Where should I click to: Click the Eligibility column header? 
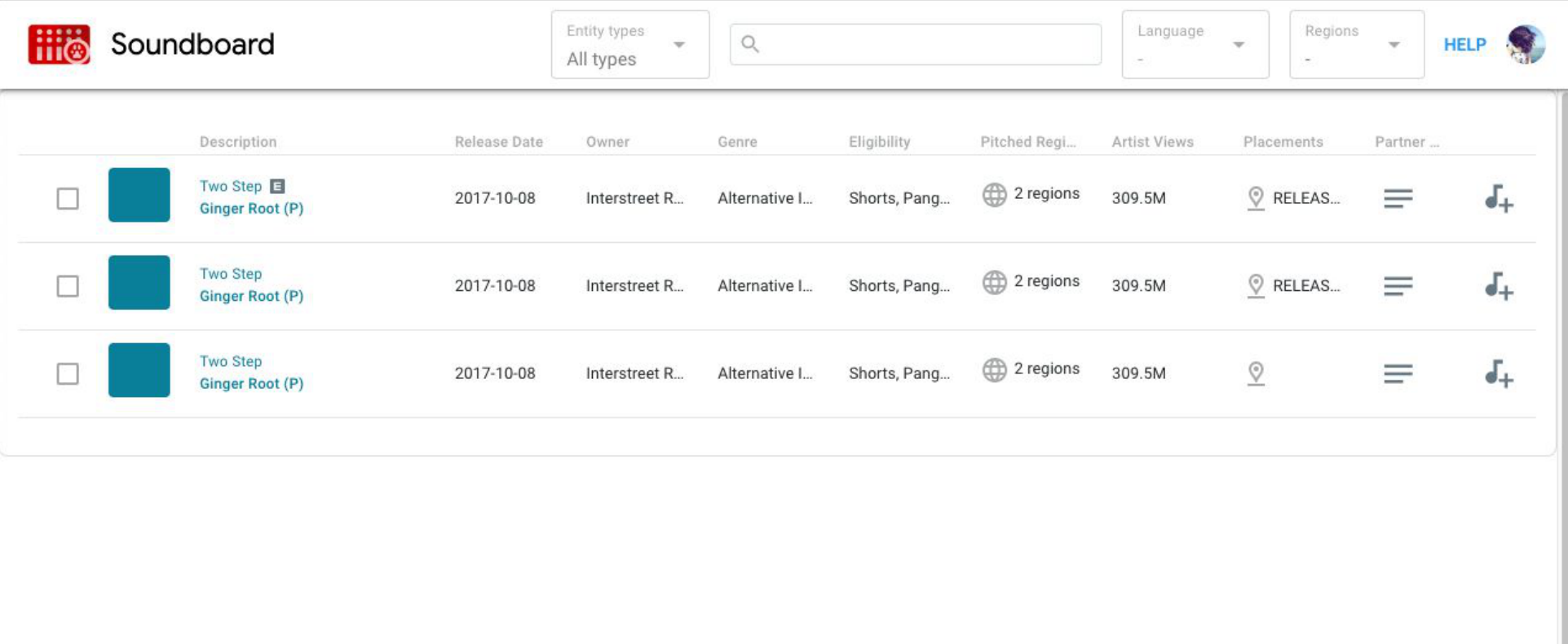coord(879,142)
